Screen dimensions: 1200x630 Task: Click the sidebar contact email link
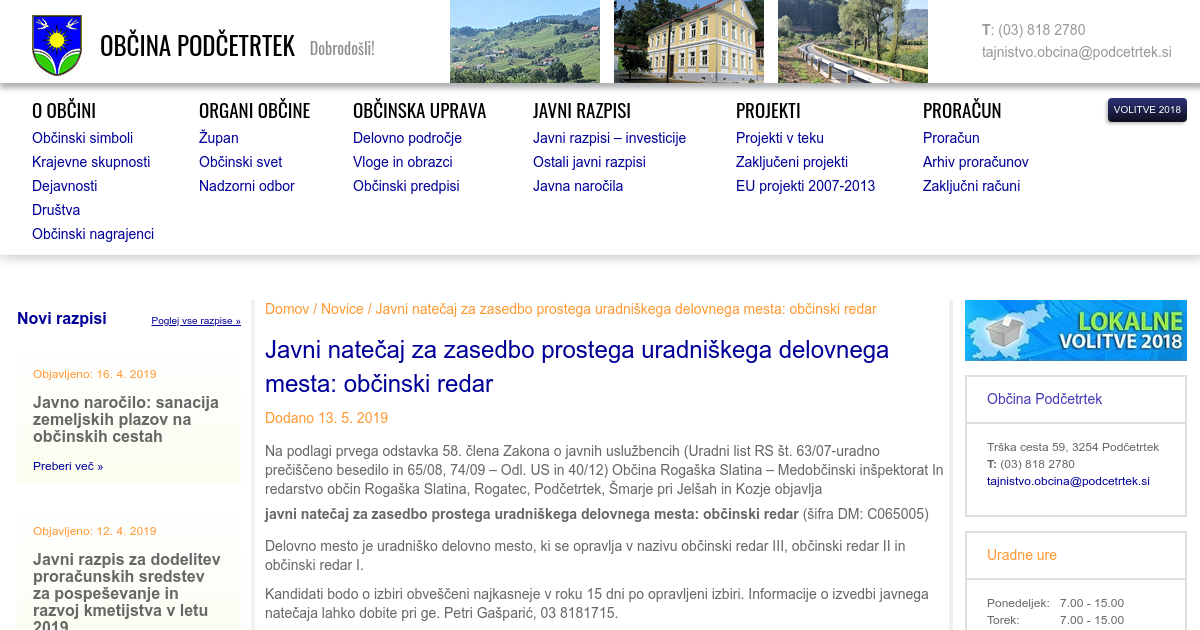click(x=1068, y=481)
